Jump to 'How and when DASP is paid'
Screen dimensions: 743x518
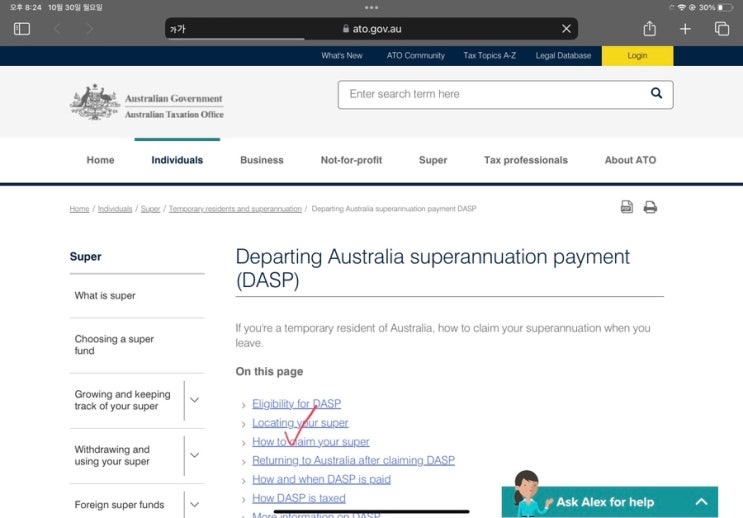tap(321, 480)
